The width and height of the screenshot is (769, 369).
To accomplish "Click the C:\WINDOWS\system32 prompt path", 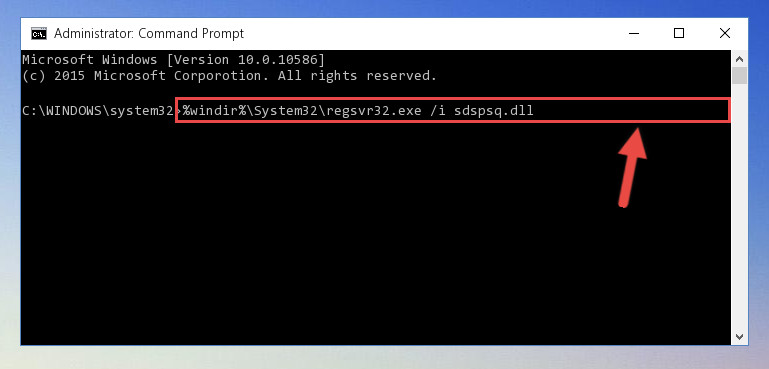I will pyautogui.click(x=98, y=111).
